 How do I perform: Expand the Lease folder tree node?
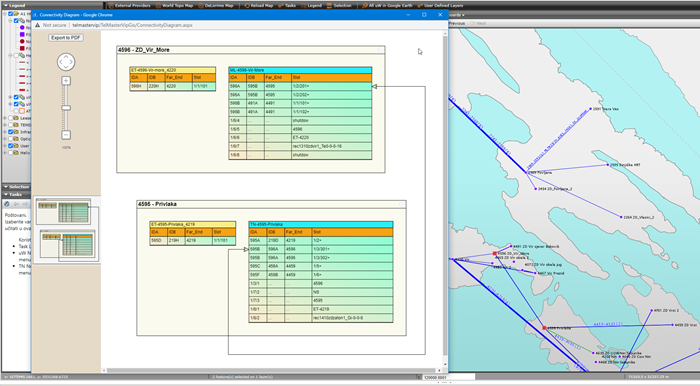5,118
